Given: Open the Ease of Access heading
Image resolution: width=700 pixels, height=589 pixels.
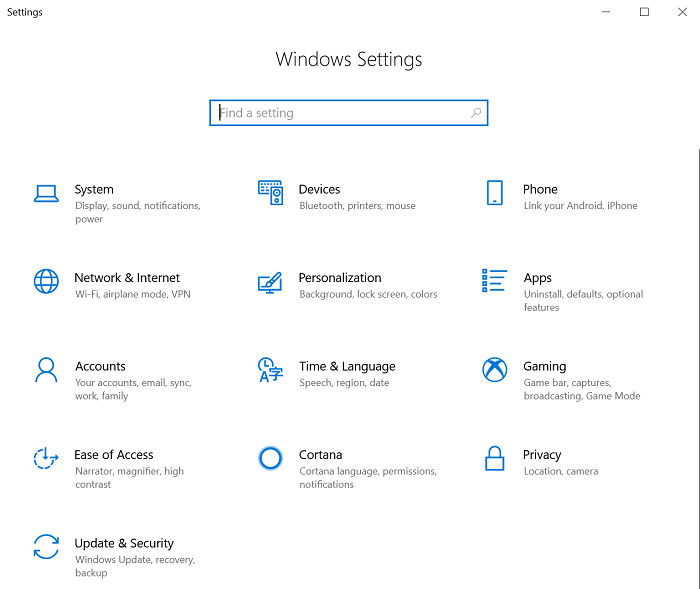Looking at the screenshot, I should 114,455.
